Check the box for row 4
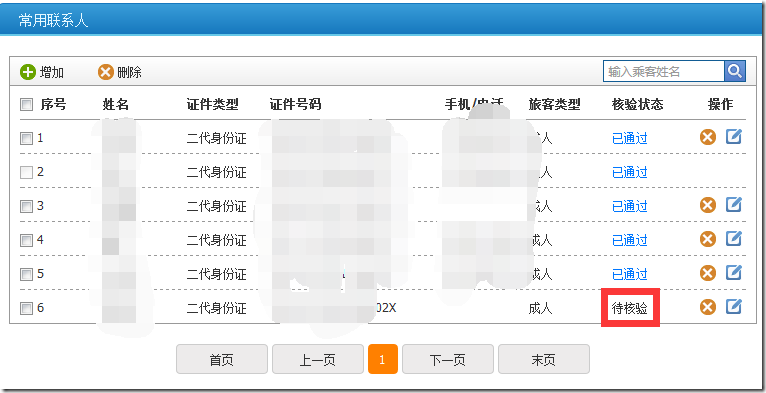766x393 pixels. pos(26,240)
